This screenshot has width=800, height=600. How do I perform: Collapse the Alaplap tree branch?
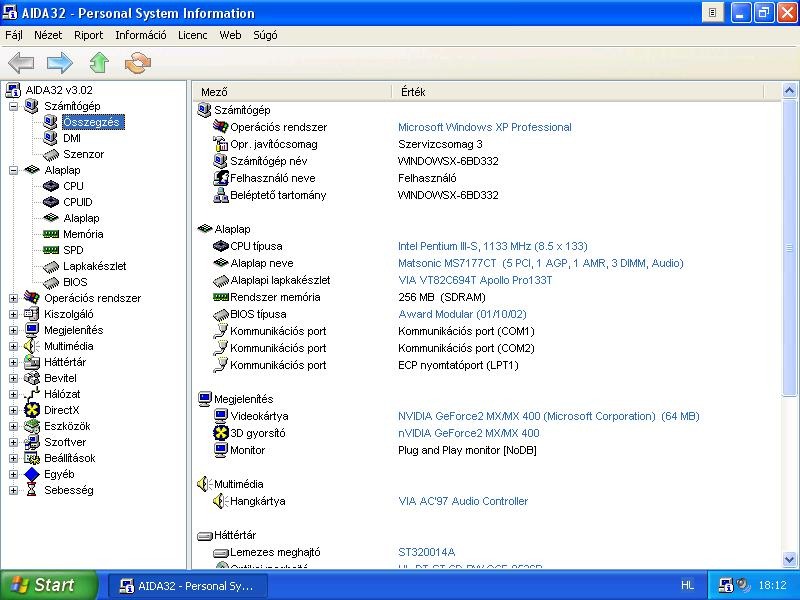(x=13, y=170)
